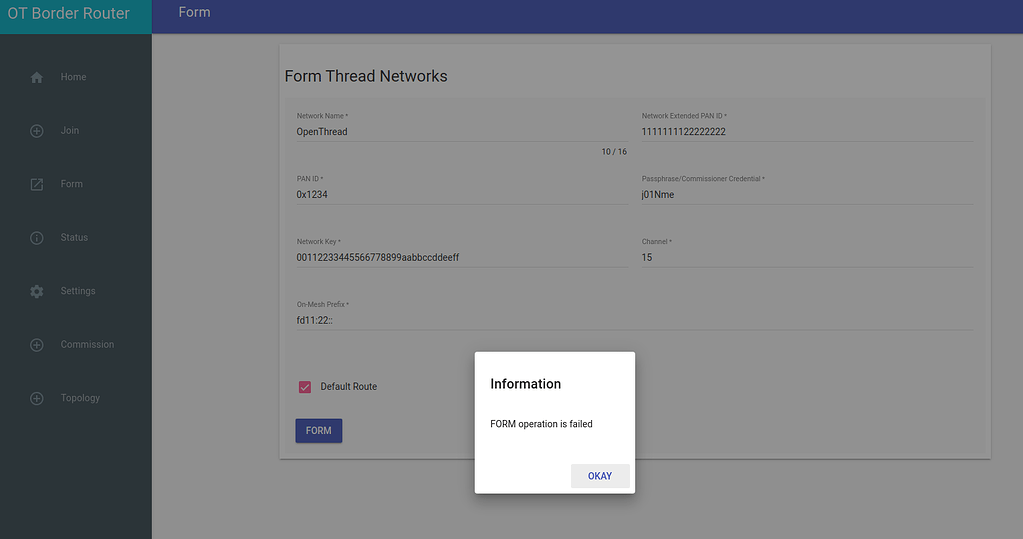Open the Topology menu label
Viewport: 1023px width, 539px height.
tap(80, 398)
